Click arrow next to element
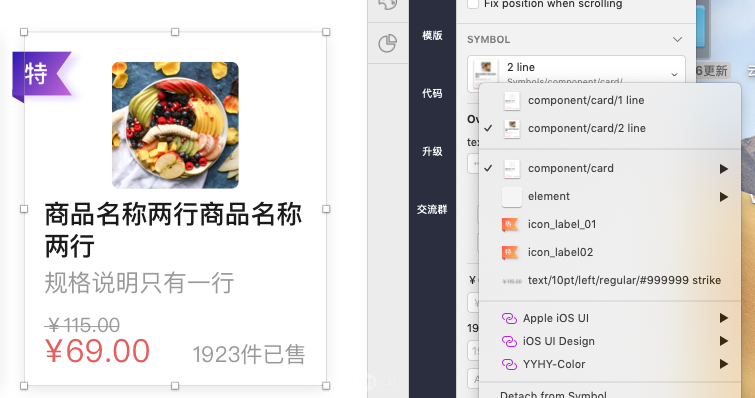This screenshot has height=398, width=755. tap(724, 197)
